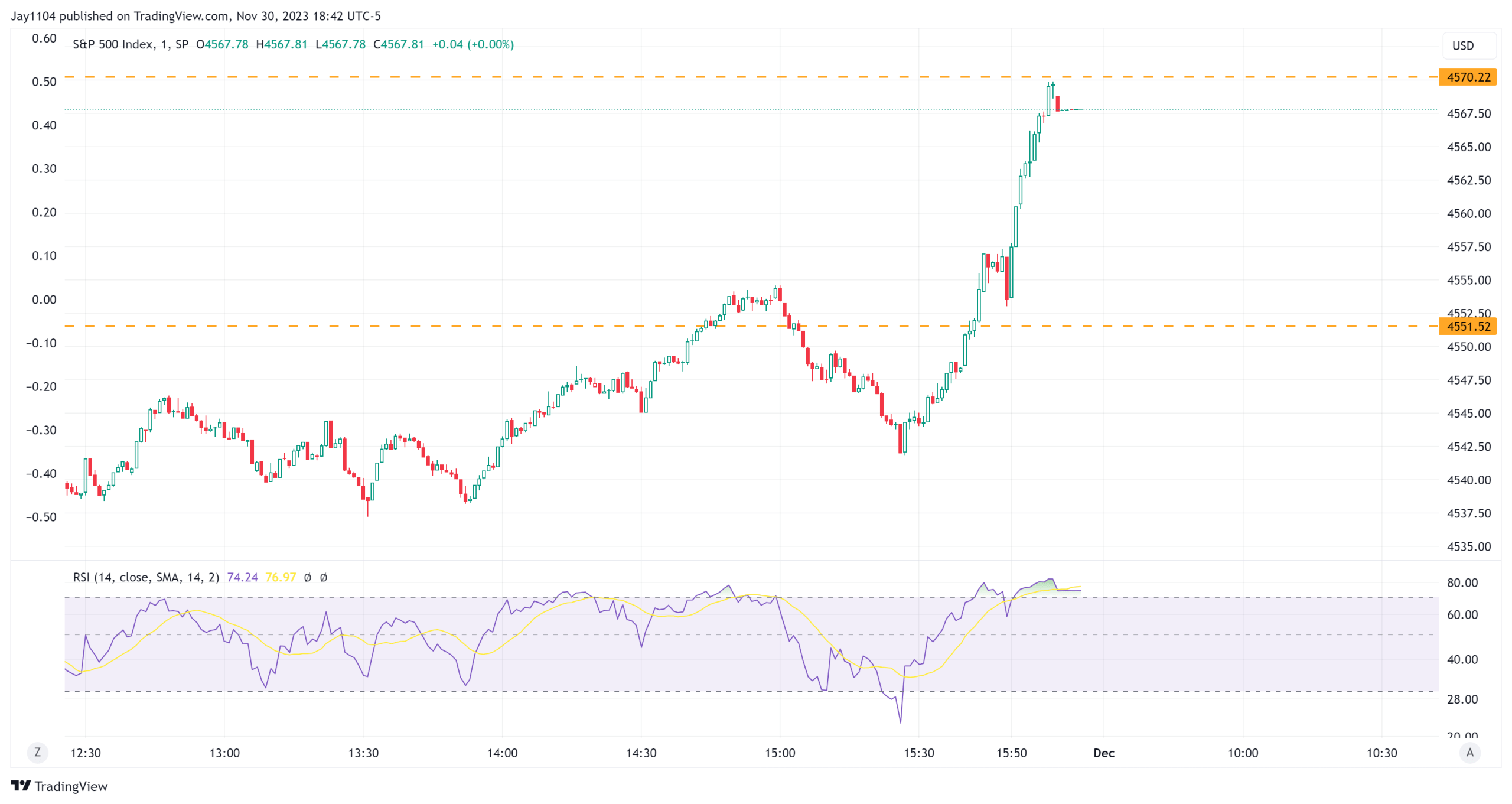Click the 15:30 time axis label
1512x804 pixels.
(919, 753)
